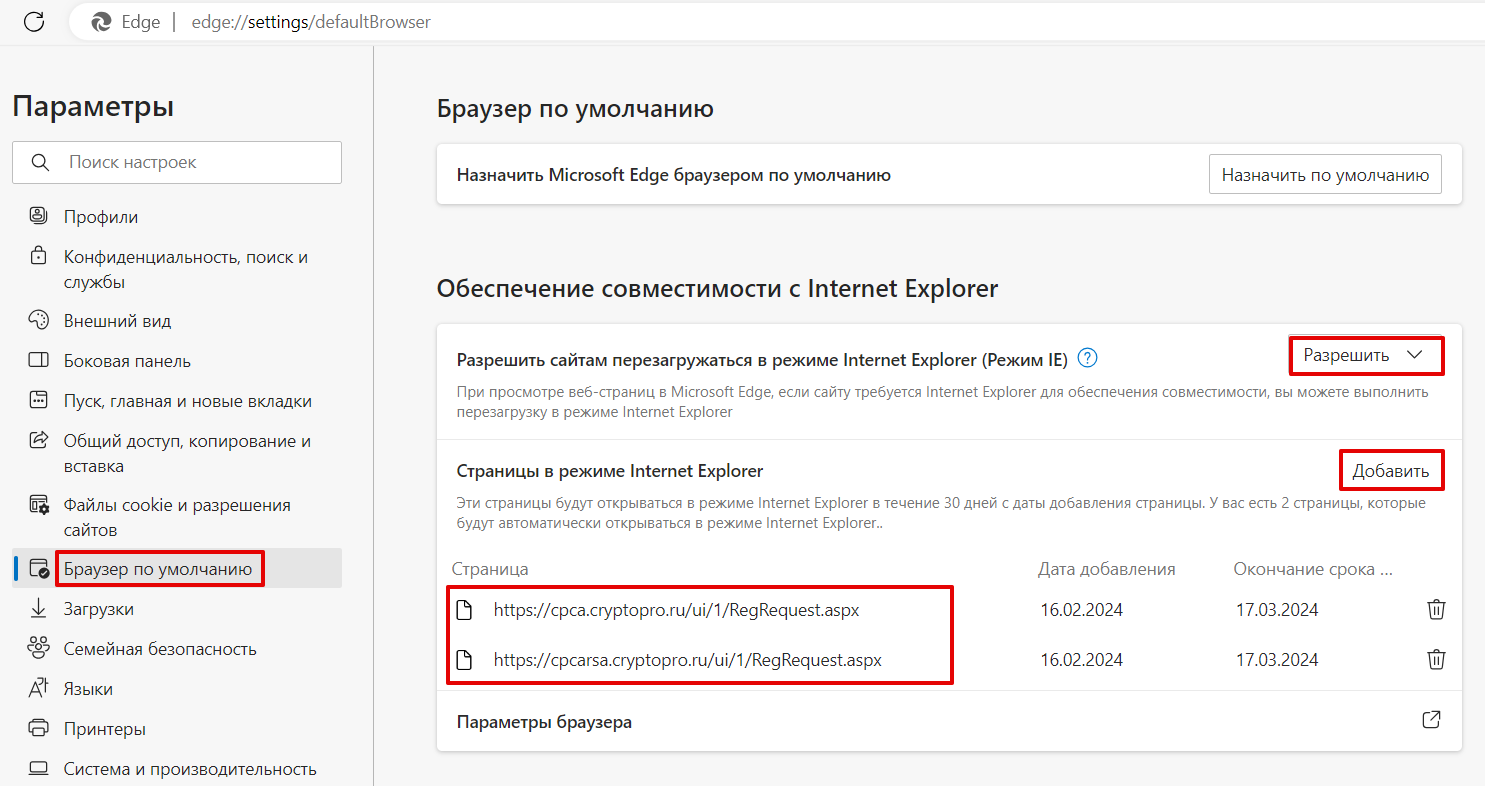This screenshot has height=786, width=1485.
Task: Reload page with refresh icon
Action: coord(34,22)
